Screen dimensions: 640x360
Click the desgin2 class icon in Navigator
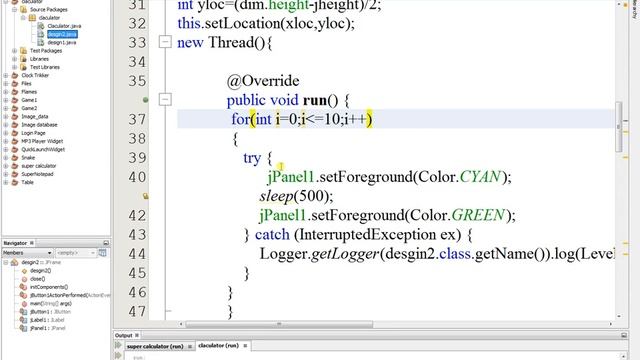[x=15, y=262]
